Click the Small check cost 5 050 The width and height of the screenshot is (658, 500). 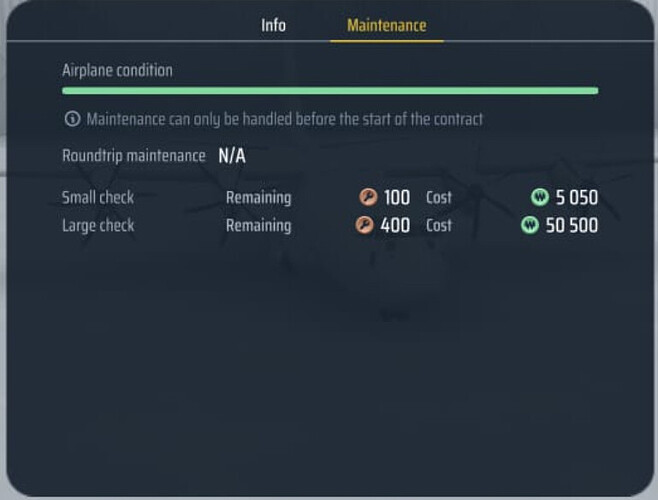[578, 197]
